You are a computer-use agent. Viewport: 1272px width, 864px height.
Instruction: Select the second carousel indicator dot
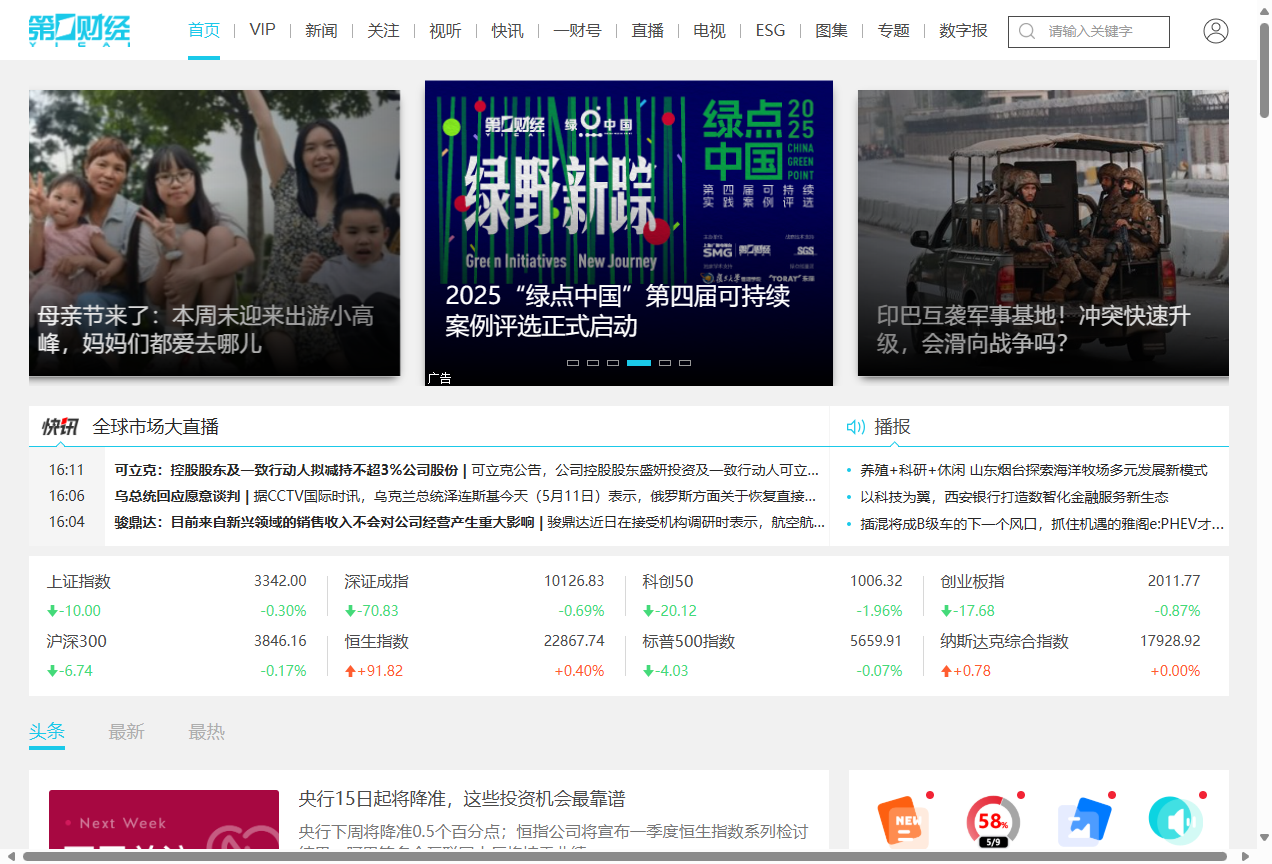(591, 363)
